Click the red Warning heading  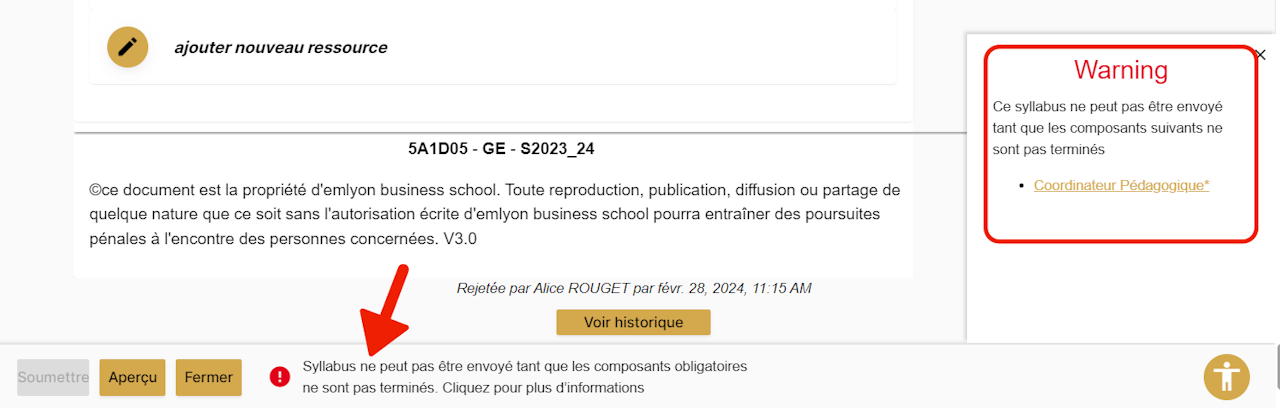click(x=1121, y=70)
